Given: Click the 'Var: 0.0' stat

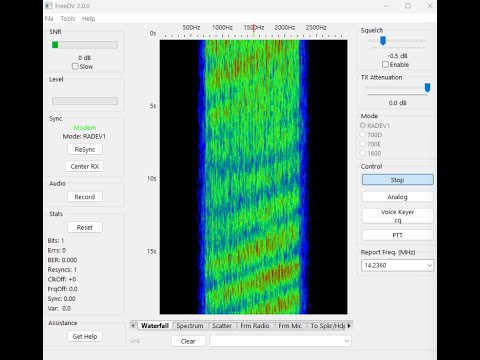Looking at the screenshot, I should pos(59,308).
